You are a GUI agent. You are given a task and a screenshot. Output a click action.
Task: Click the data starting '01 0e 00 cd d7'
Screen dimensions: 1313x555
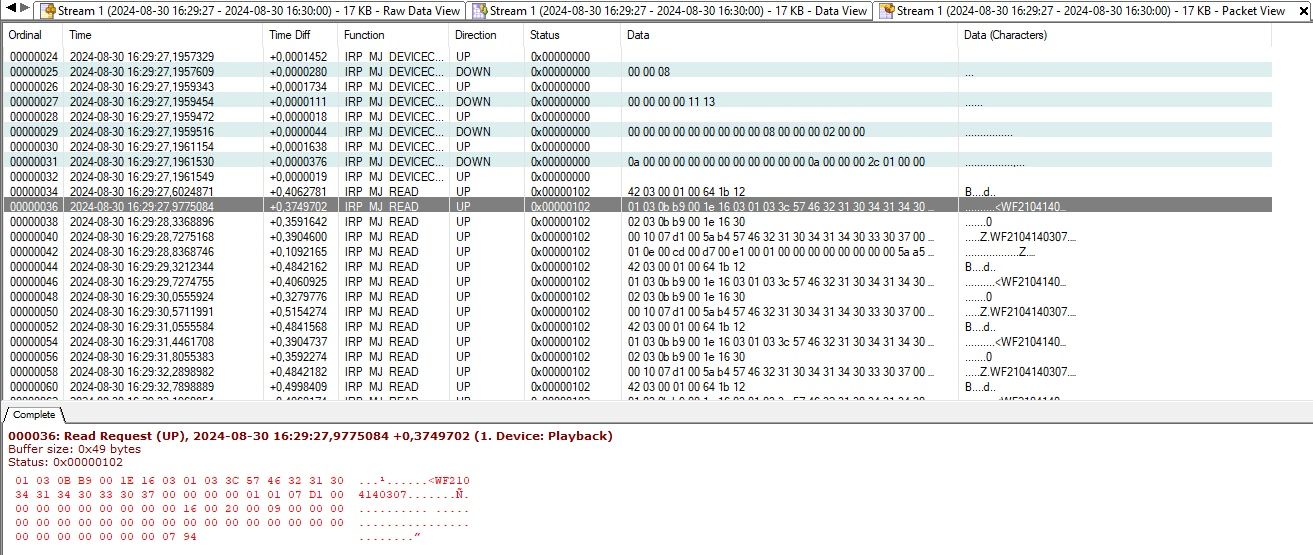[x=782, y=252]
